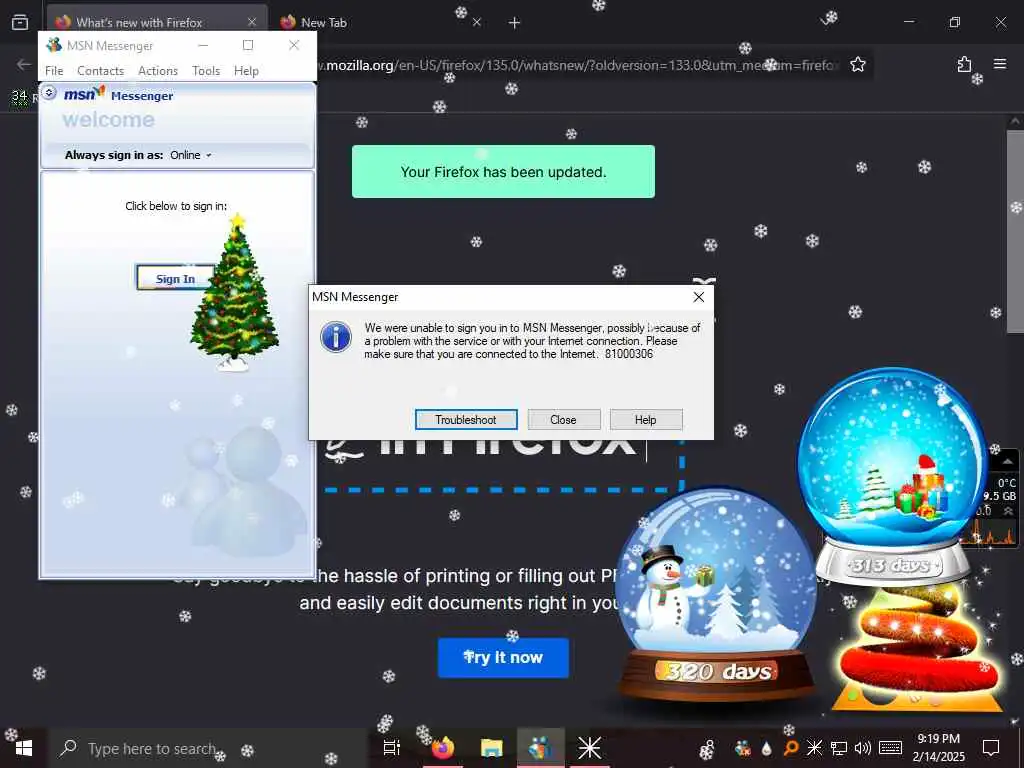This screenshot has height=768, width=1024.
Task: Click the Christmas tree desktop decoration
Action: [x=234, y=294]
